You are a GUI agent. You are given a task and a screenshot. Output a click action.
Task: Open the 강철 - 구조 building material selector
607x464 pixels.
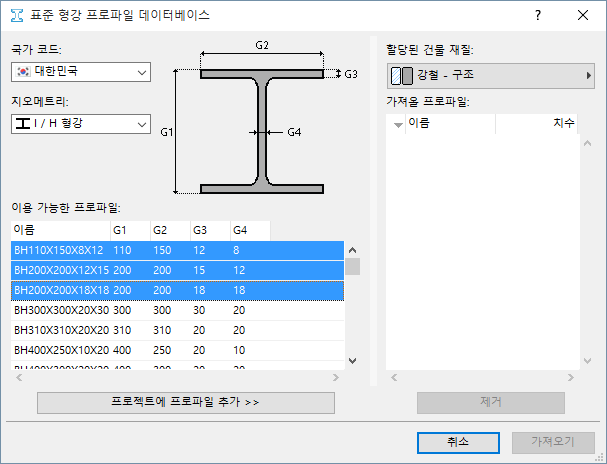point(490,76)
